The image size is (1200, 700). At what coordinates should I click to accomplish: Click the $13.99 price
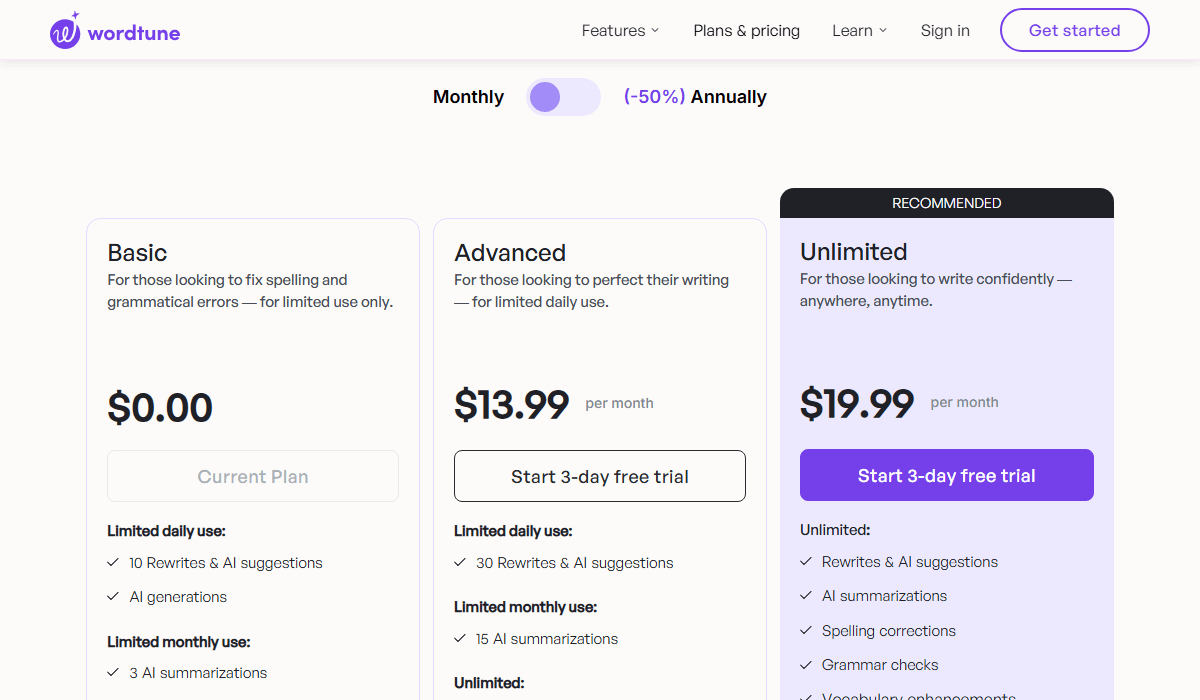512,404
